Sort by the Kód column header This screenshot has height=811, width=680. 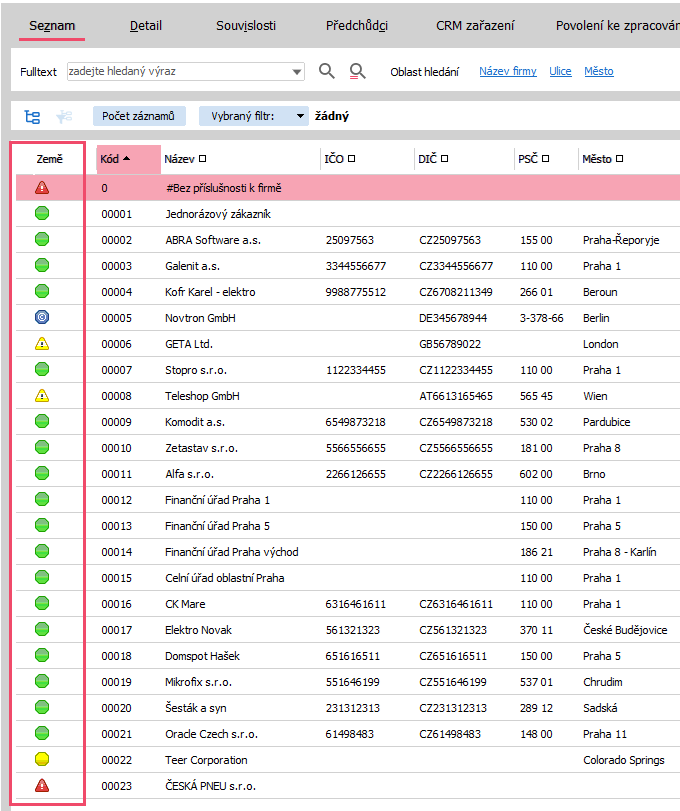pos(115,159)
